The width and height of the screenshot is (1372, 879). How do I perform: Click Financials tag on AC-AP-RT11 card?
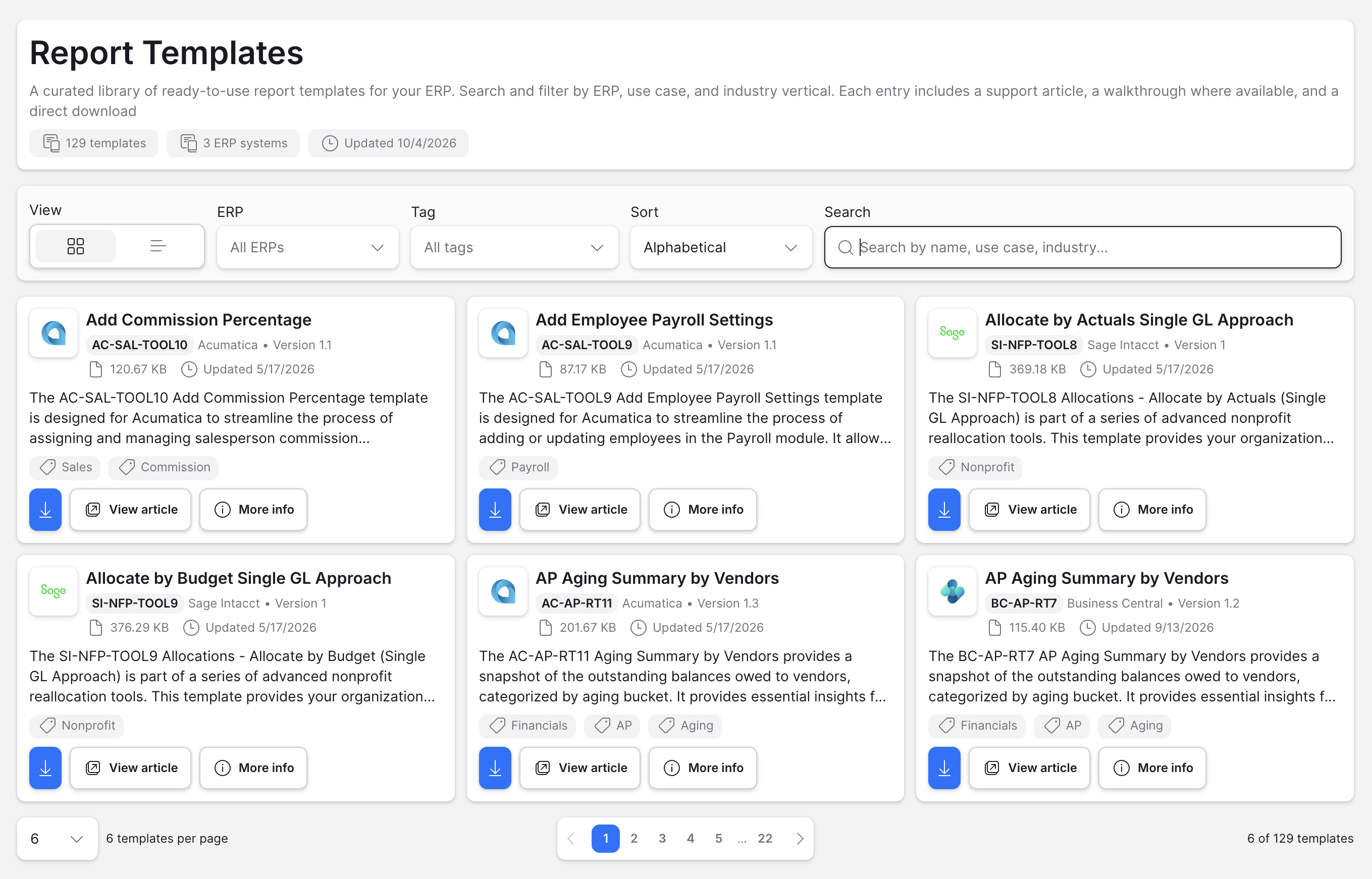(x=527, y=726)
